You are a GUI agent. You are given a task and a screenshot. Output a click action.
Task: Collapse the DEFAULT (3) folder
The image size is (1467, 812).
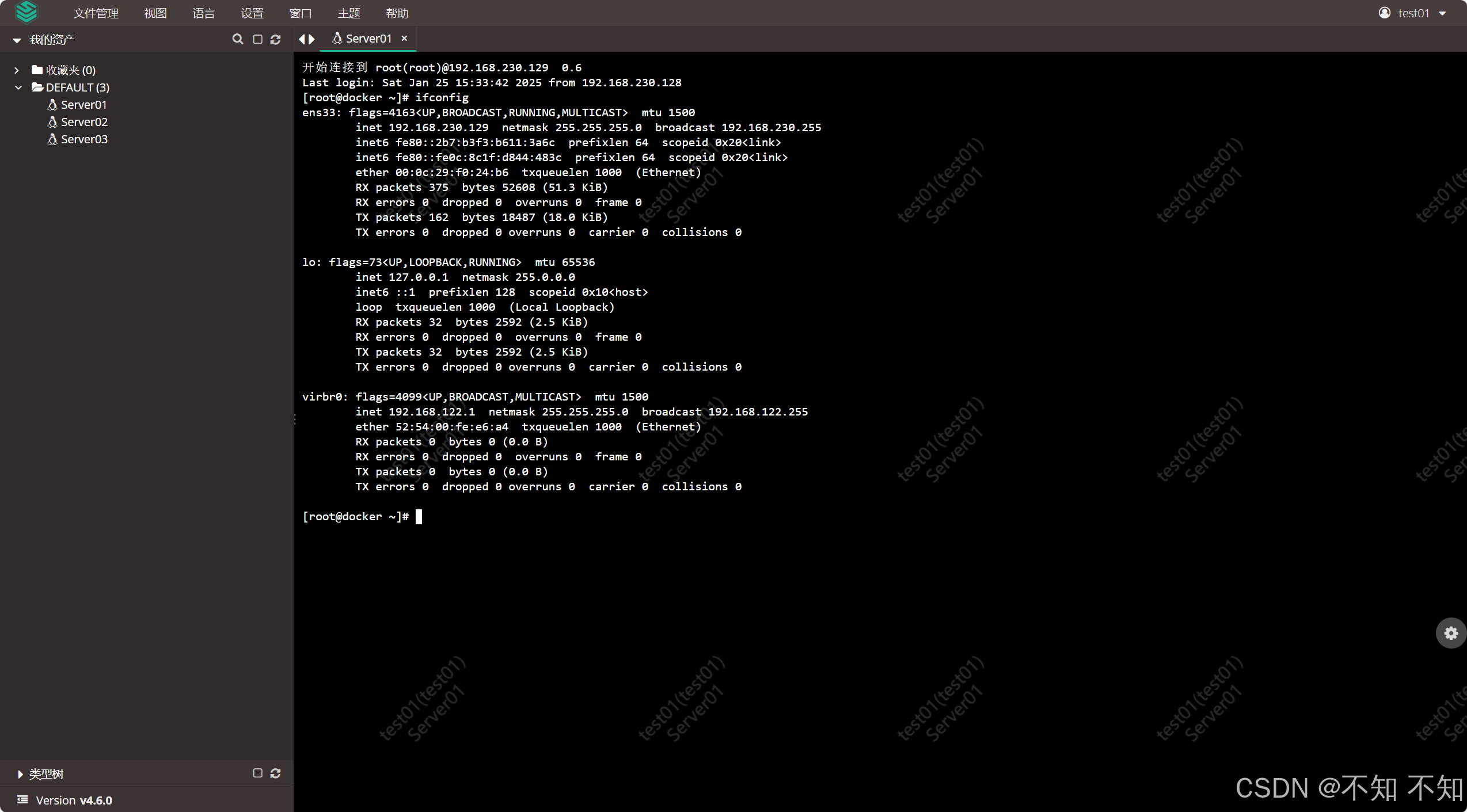coord(18,87)
